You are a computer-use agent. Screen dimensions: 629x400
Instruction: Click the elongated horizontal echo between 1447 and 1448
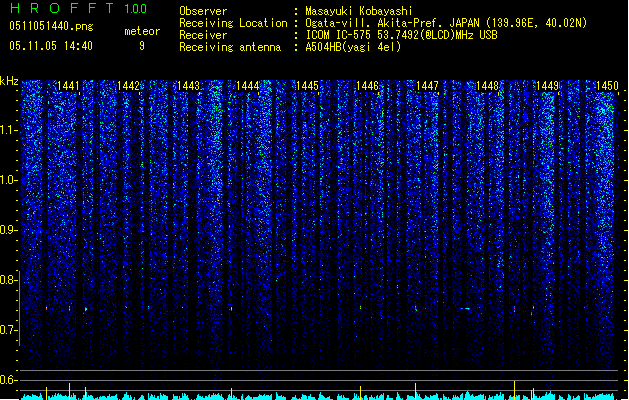tap(465, 309)
